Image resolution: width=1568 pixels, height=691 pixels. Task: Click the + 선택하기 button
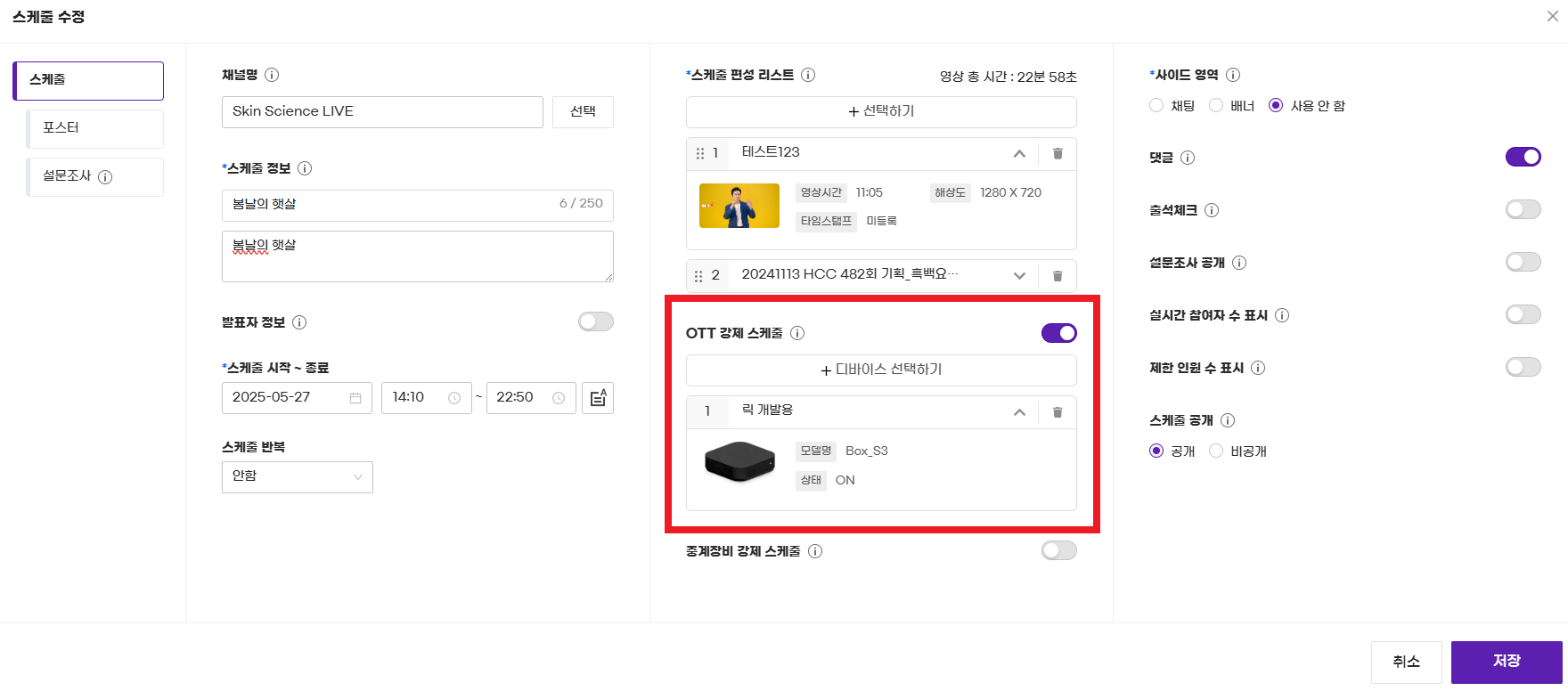(x=881, y=112)
